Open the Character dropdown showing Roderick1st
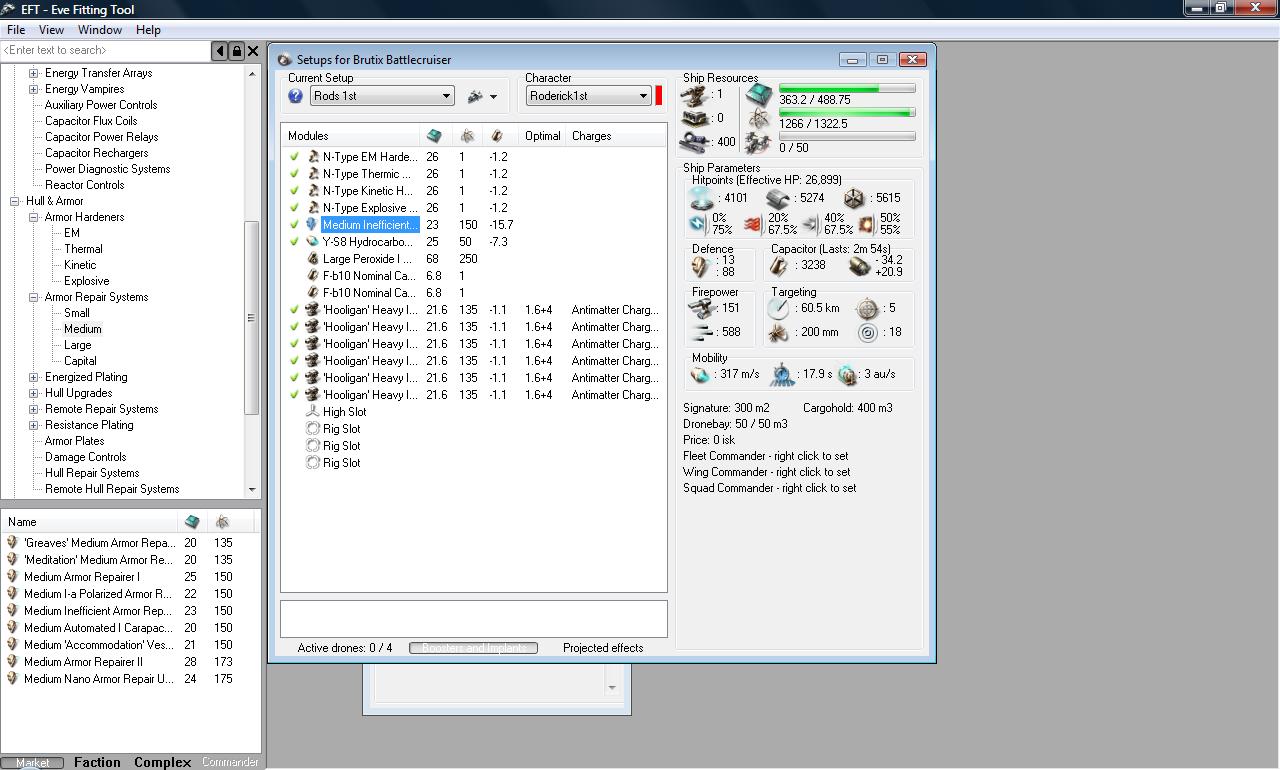 point(589,96)
